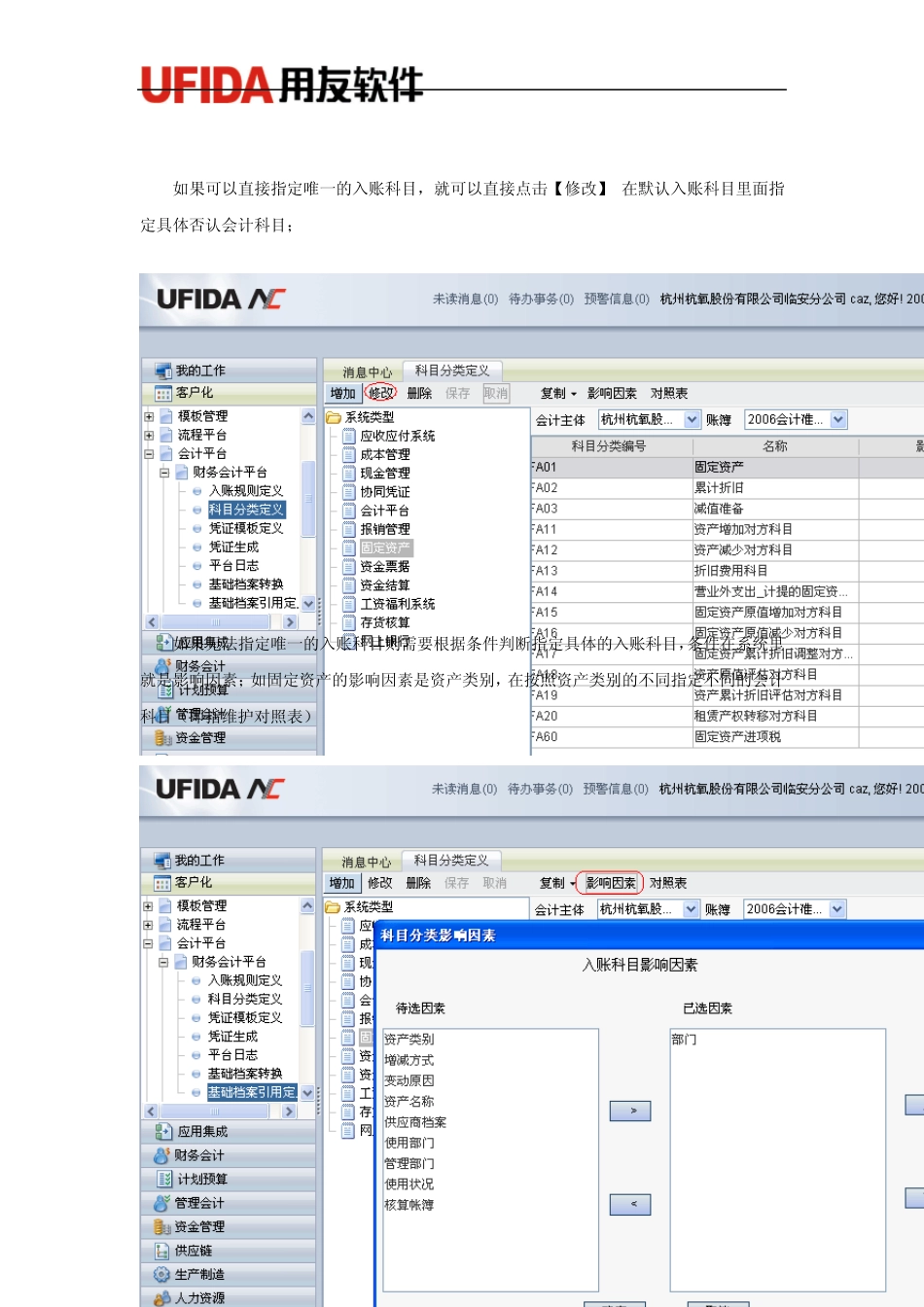
Task: Select 科目分类定义 tab in second screenshot
Action: click(x=451, y=860)
